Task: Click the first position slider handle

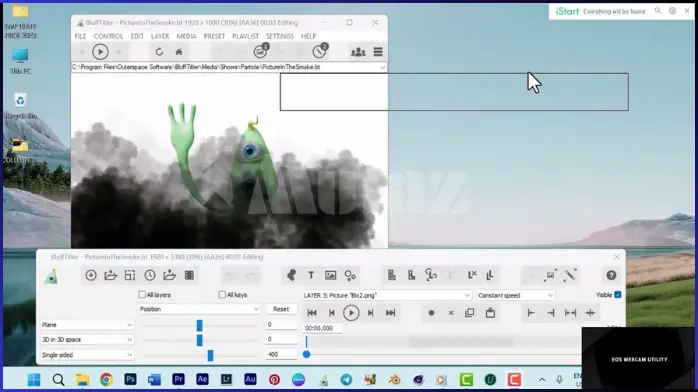Action: 199,326
